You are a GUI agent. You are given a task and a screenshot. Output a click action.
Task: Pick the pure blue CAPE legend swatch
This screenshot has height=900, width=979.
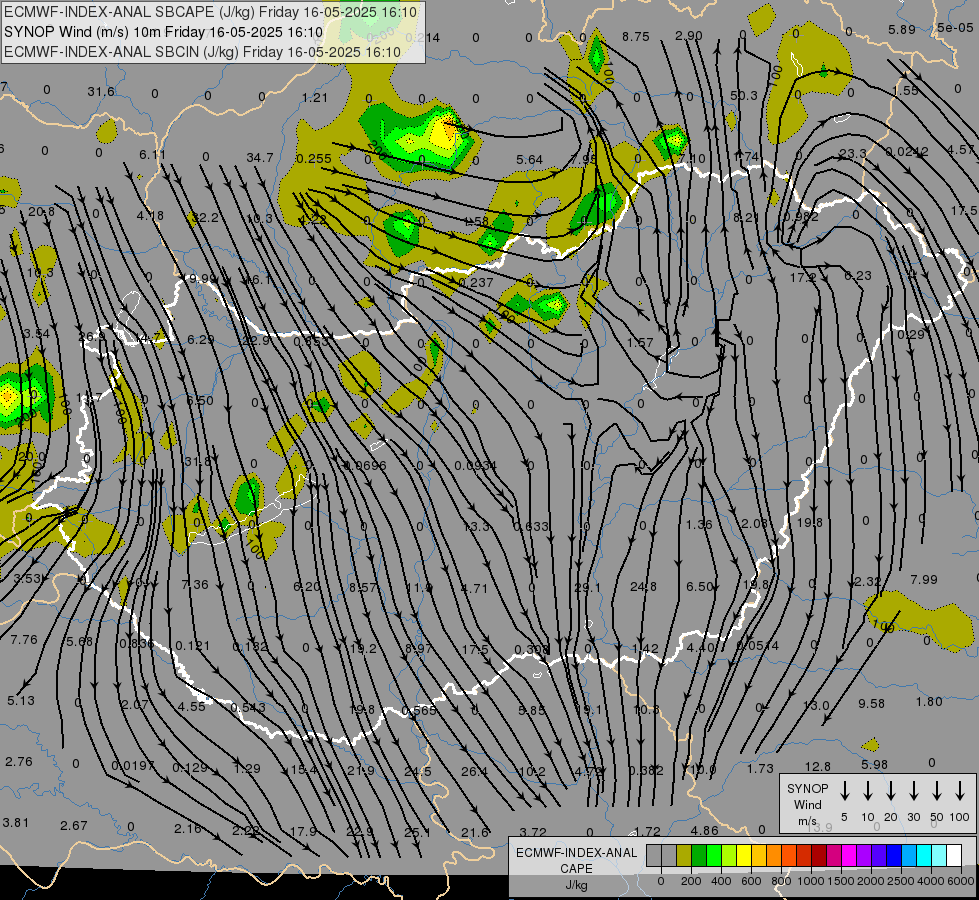pos(894,855)
